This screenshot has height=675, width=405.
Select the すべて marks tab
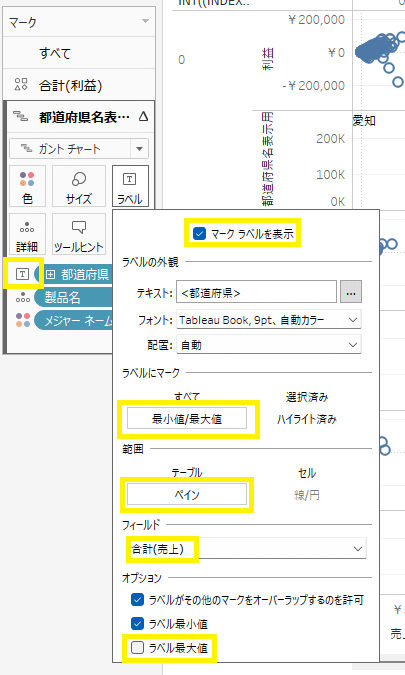coord(79,53)
